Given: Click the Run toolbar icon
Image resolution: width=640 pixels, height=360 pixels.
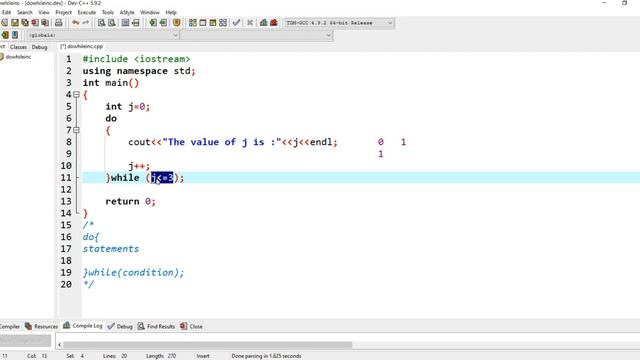Looking at the screenshot, I should click(203, 23).
